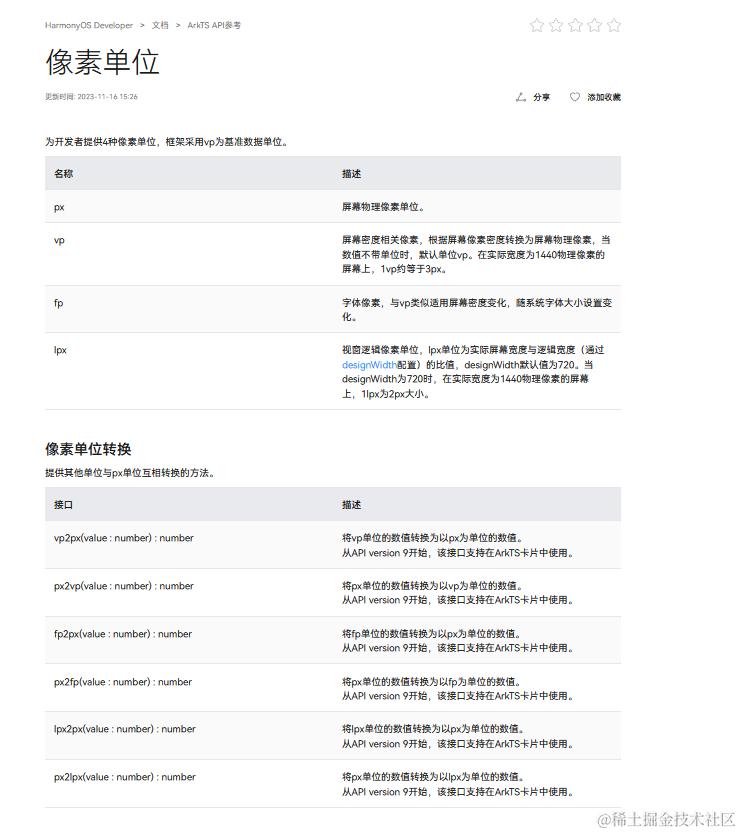The height and width of the screenshot is (834, 741).
Task: Select the px2vp(value : number) interface text
Action: pyautogui.click(x=124, y=586)
